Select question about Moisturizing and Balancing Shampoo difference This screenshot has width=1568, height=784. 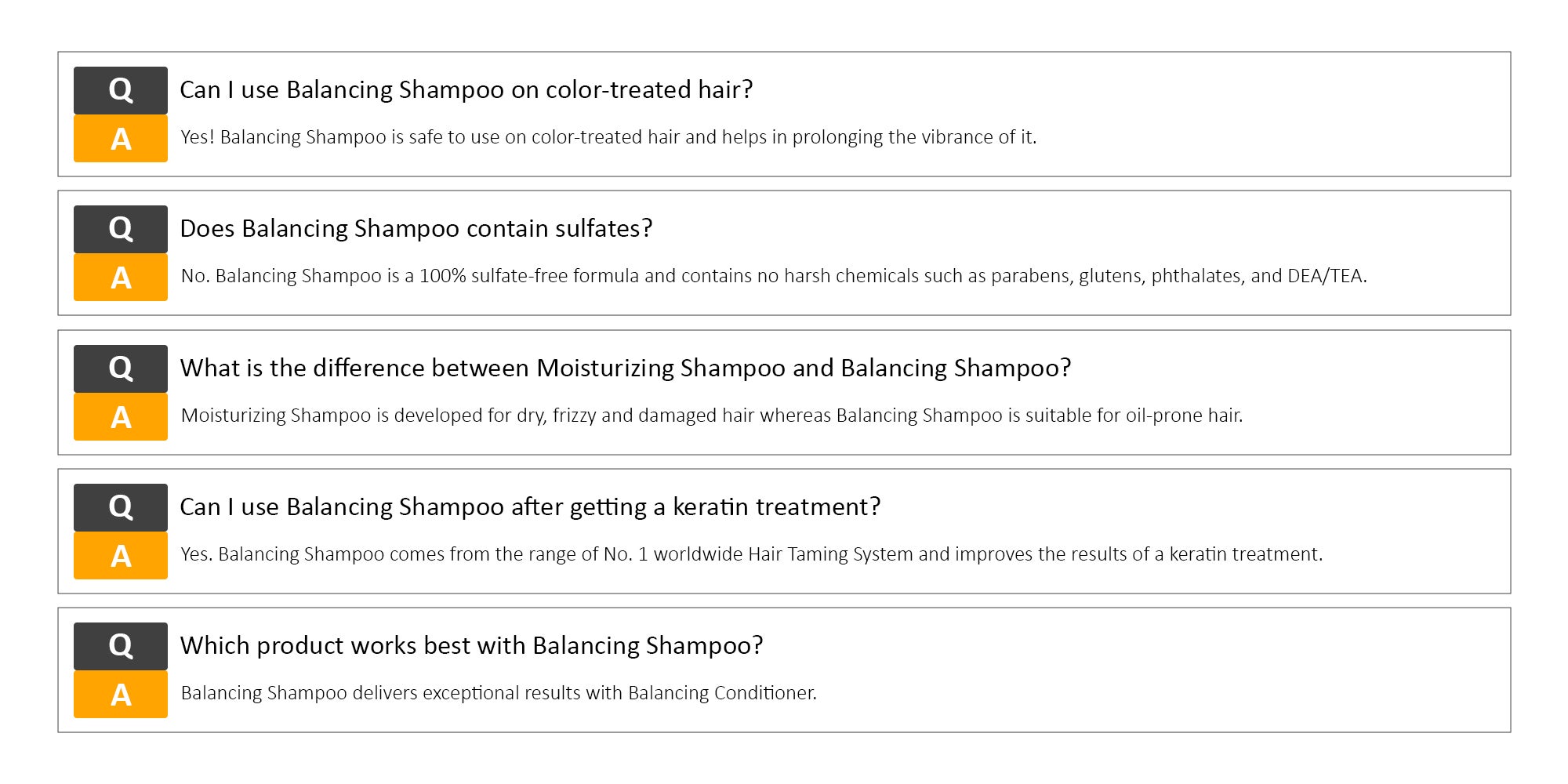626,368
